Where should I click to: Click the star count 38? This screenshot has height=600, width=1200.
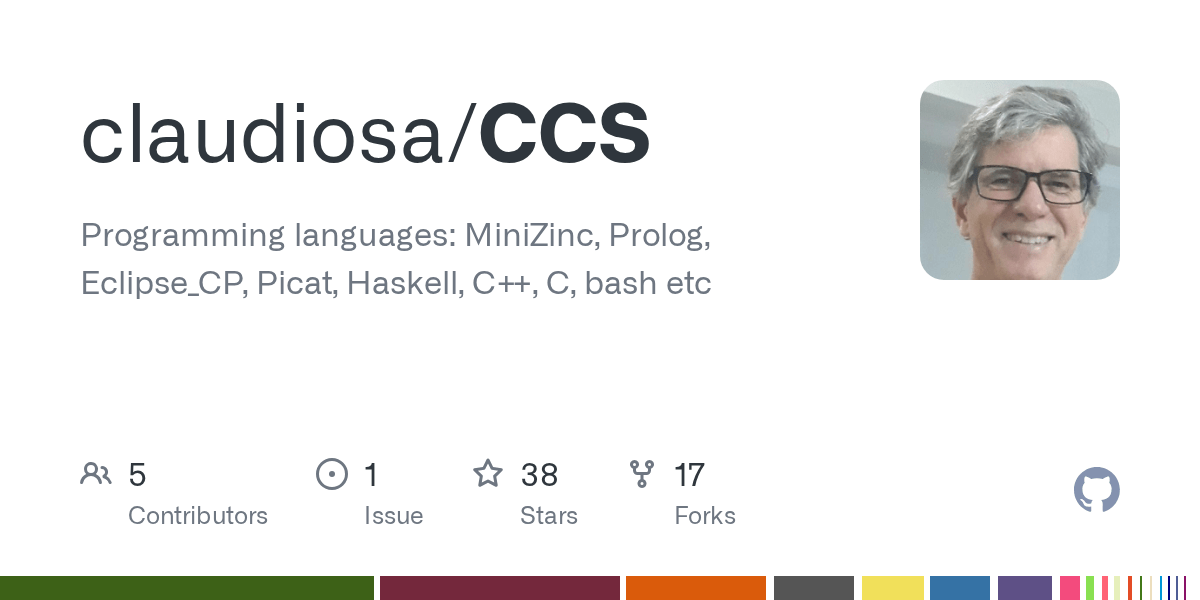tap(539, 475)
